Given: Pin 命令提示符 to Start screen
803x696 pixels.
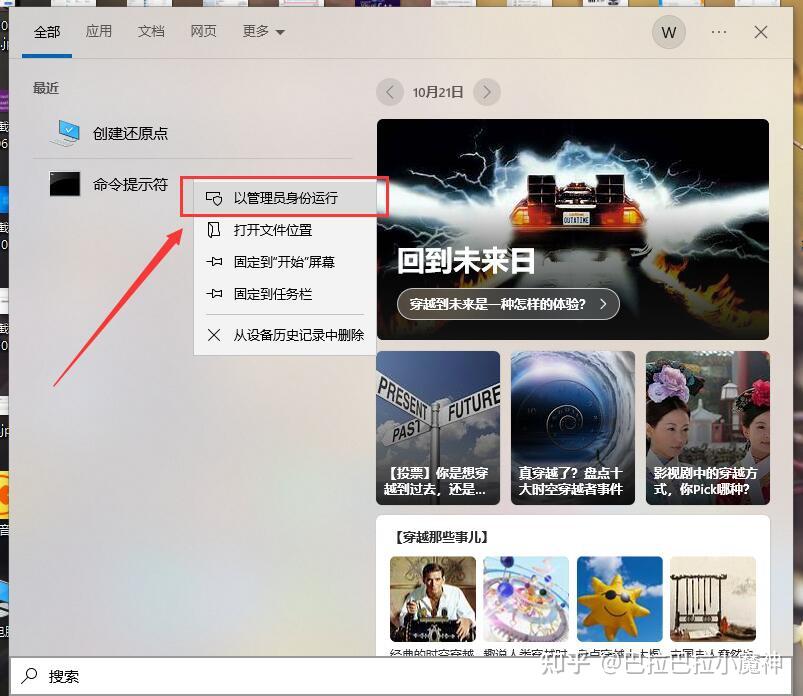Looking at the screenshot, I should [283, 263].
